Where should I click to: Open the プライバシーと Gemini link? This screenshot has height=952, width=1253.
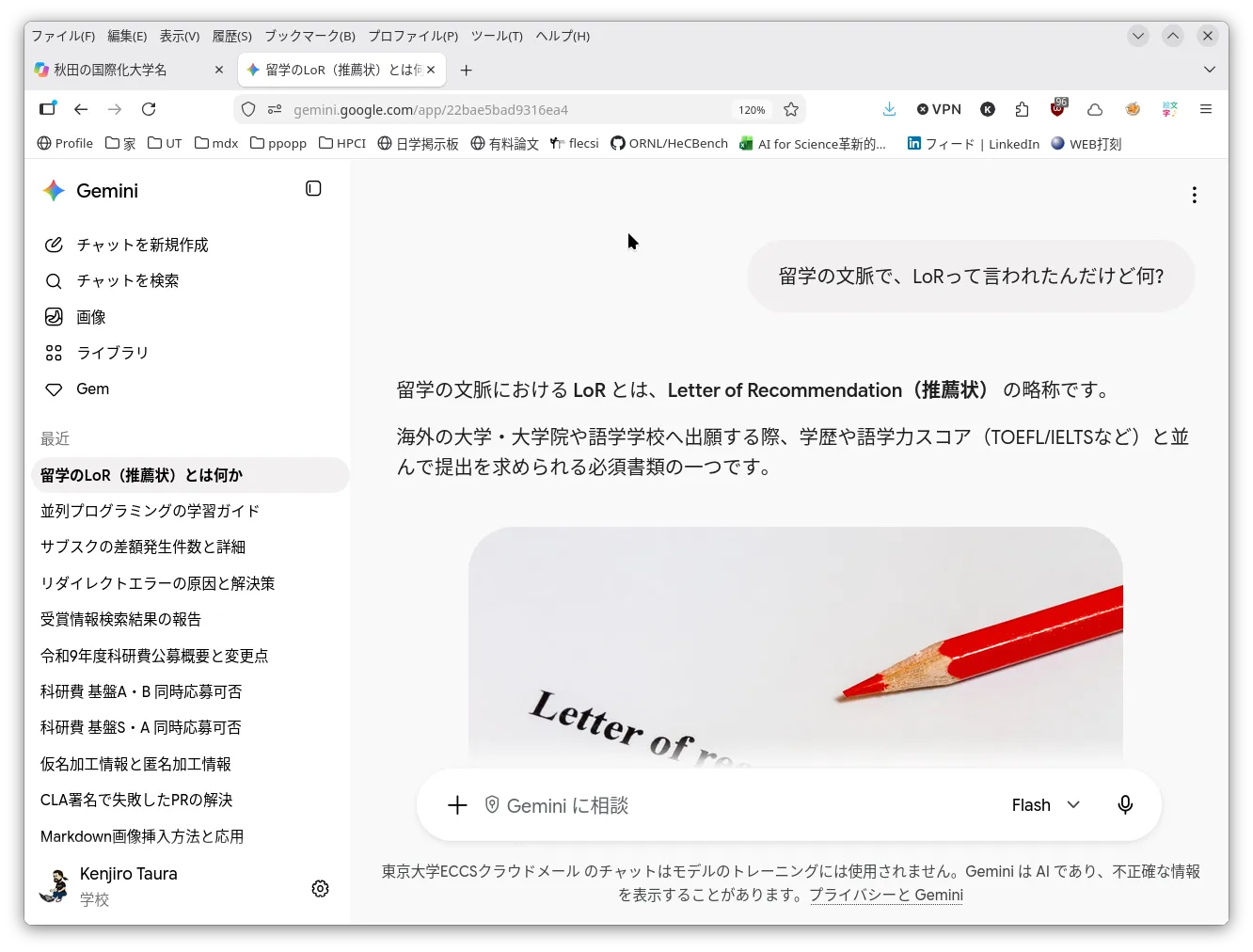886,895
